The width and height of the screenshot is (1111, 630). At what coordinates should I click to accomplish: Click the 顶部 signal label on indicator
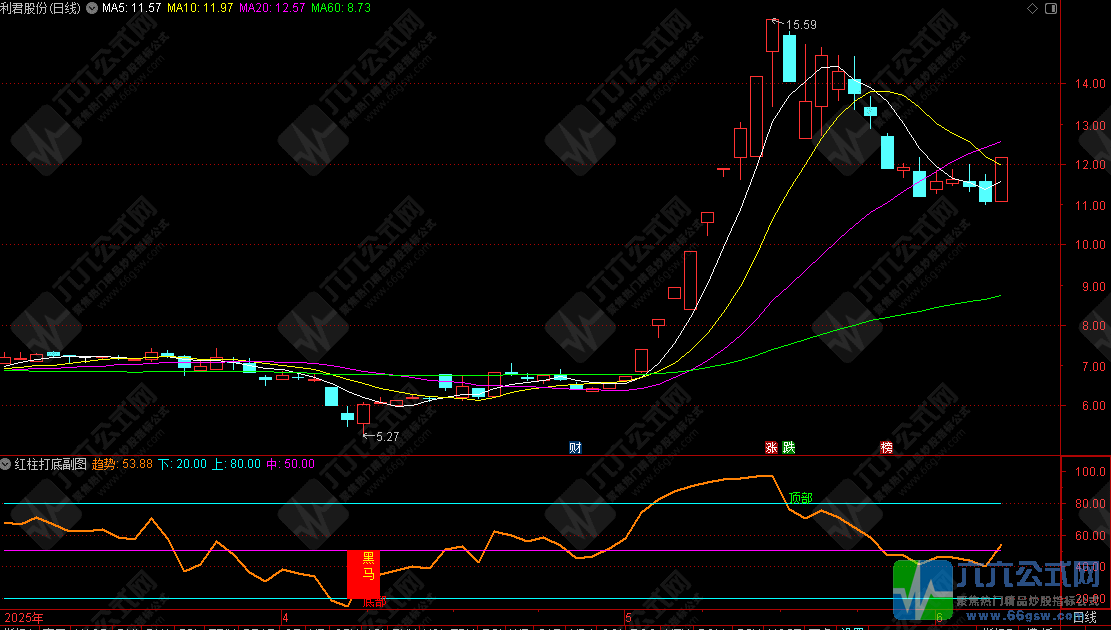(800, 497)
